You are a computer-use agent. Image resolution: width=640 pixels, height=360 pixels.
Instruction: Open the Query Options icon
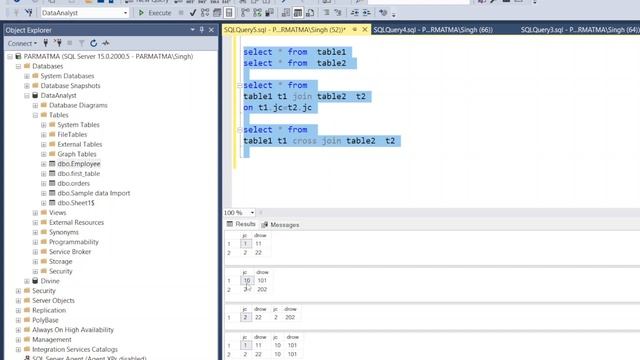click(x=217, y=13)
